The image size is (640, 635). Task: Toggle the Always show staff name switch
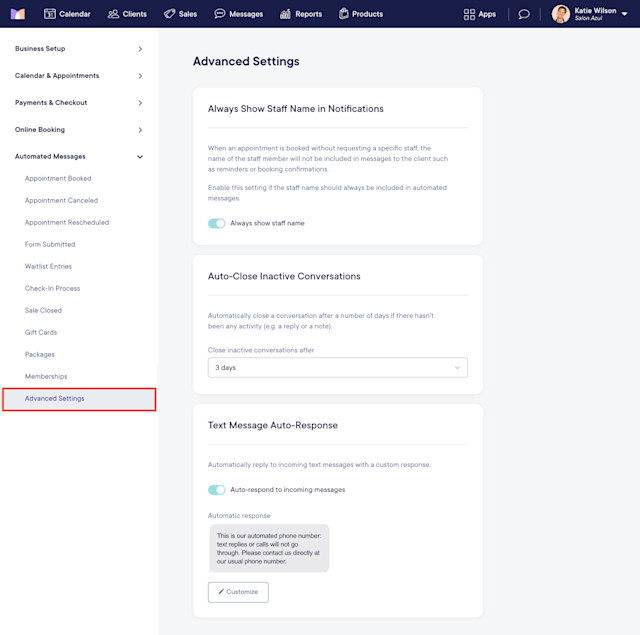[216, 223]
